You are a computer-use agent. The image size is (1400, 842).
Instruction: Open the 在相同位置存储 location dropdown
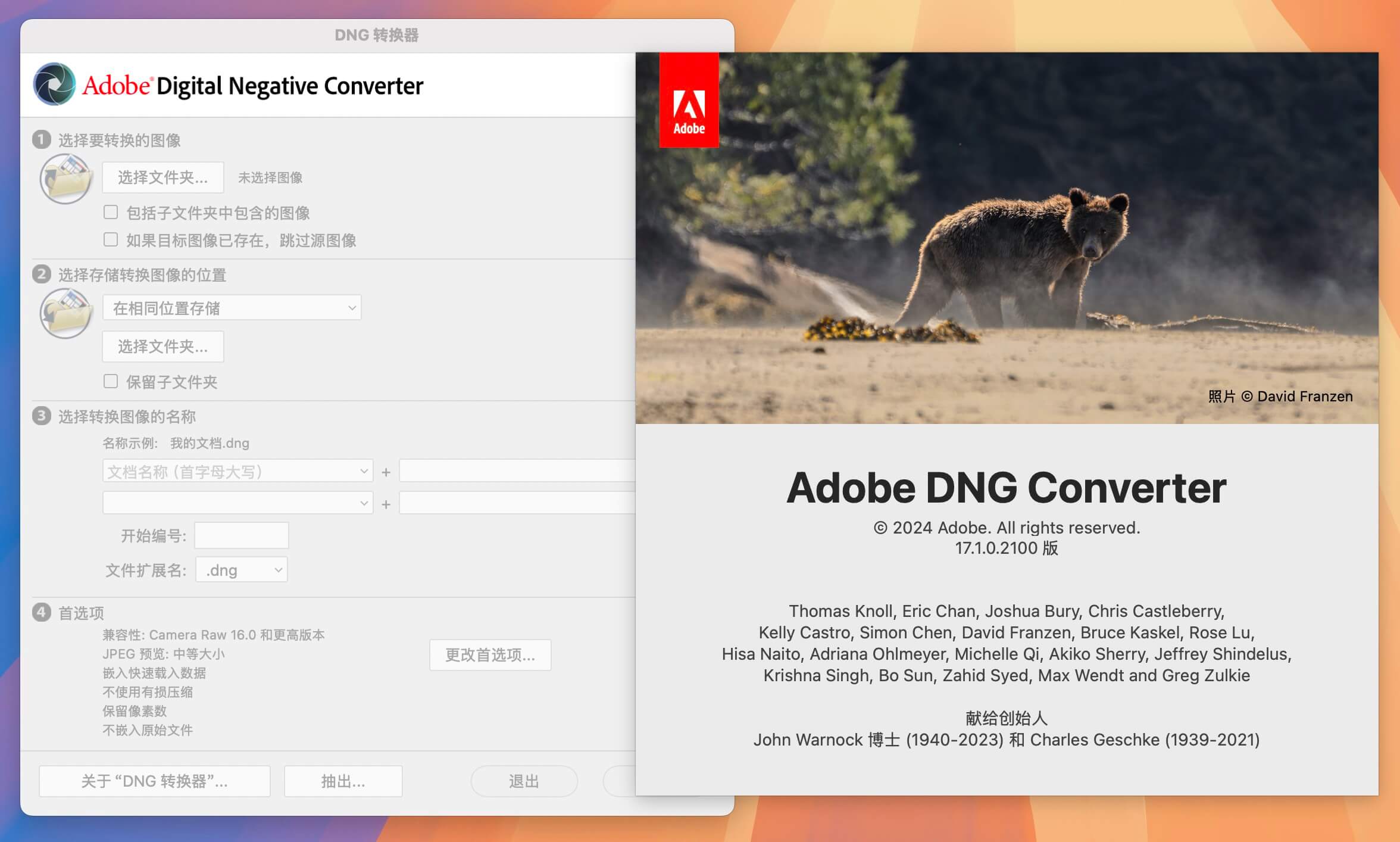232,308
